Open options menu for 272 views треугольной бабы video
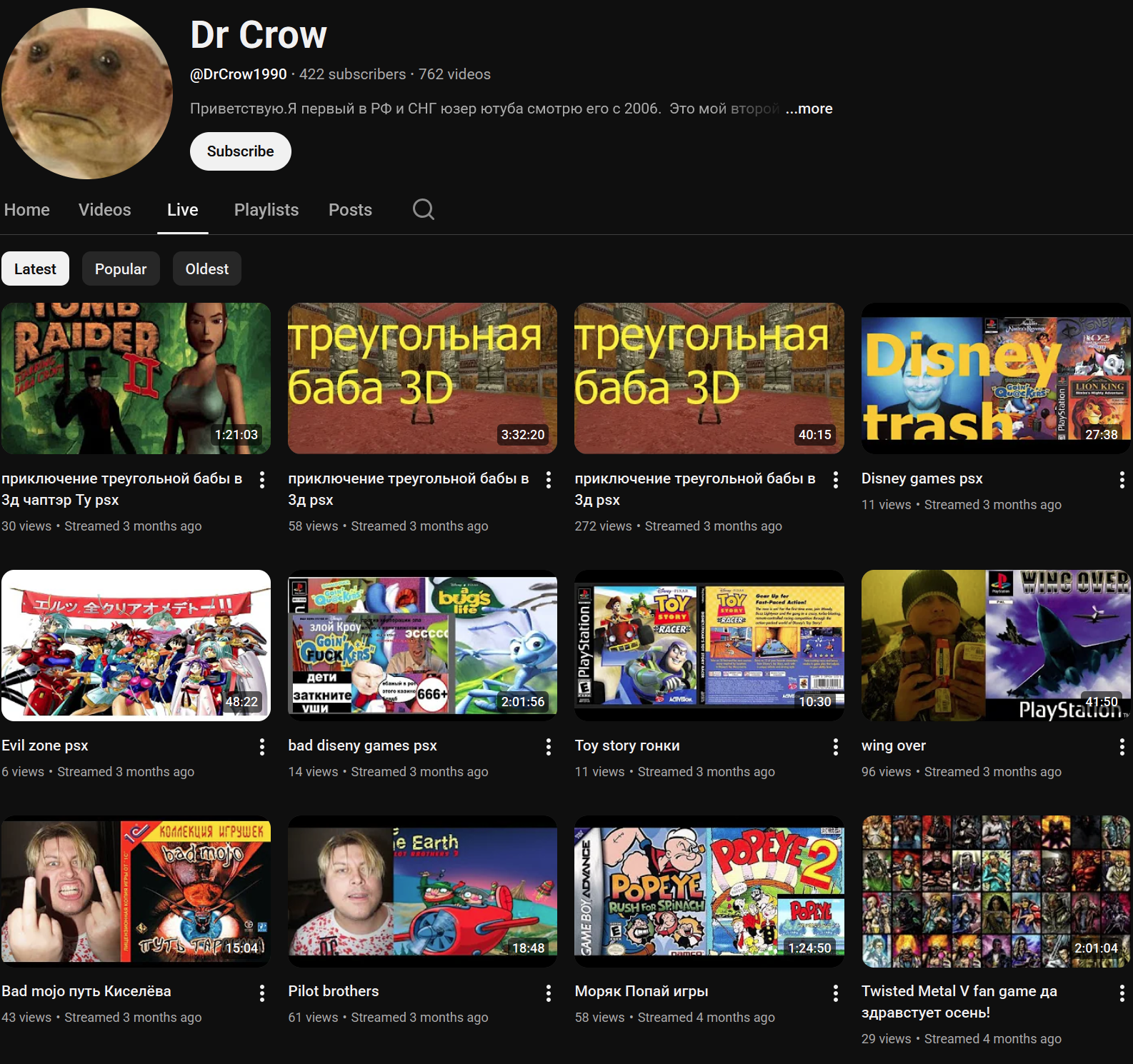 [x=835, y=480]
